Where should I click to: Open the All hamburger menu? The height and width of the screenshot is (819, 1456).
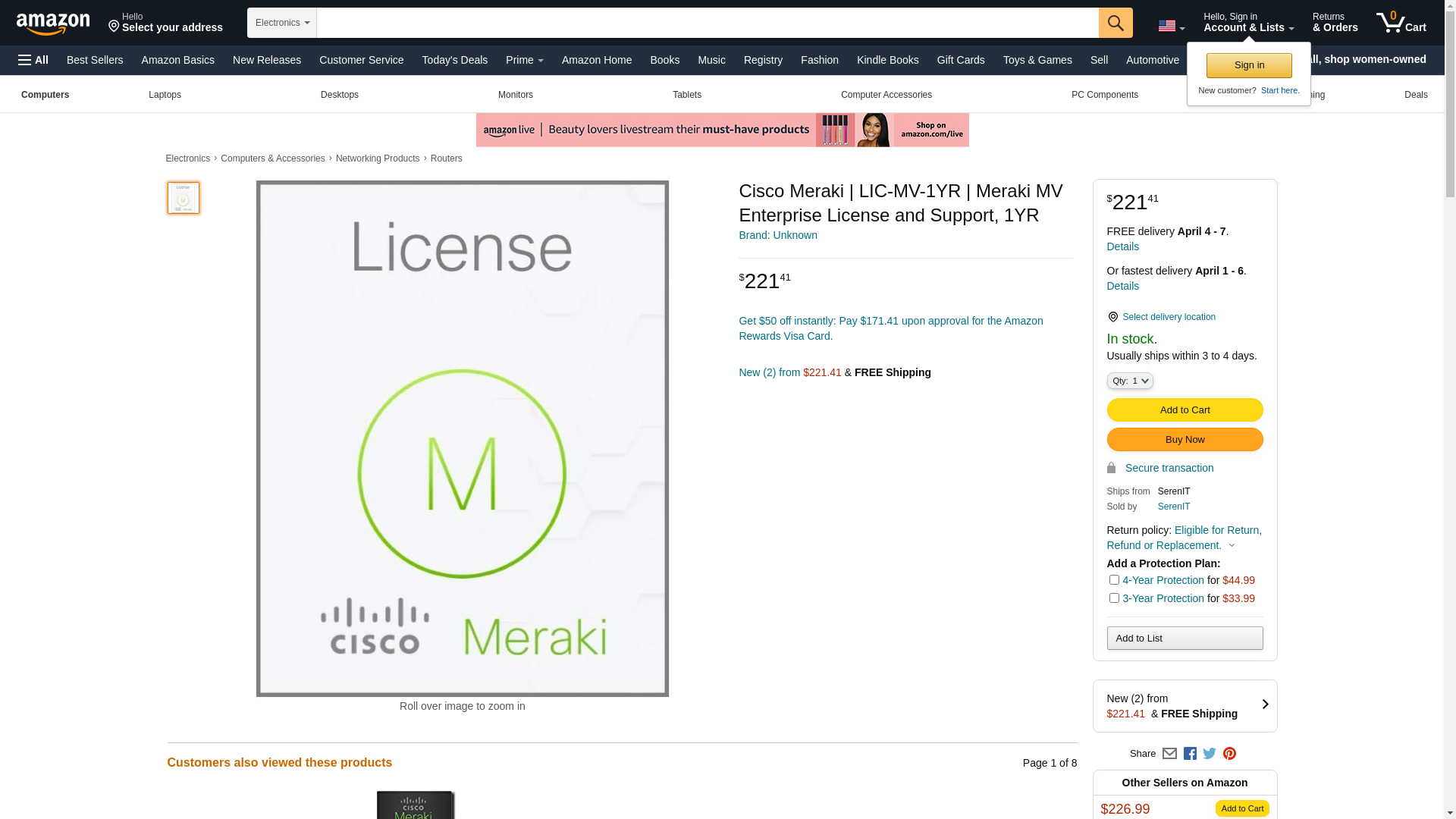coord(33,60)
